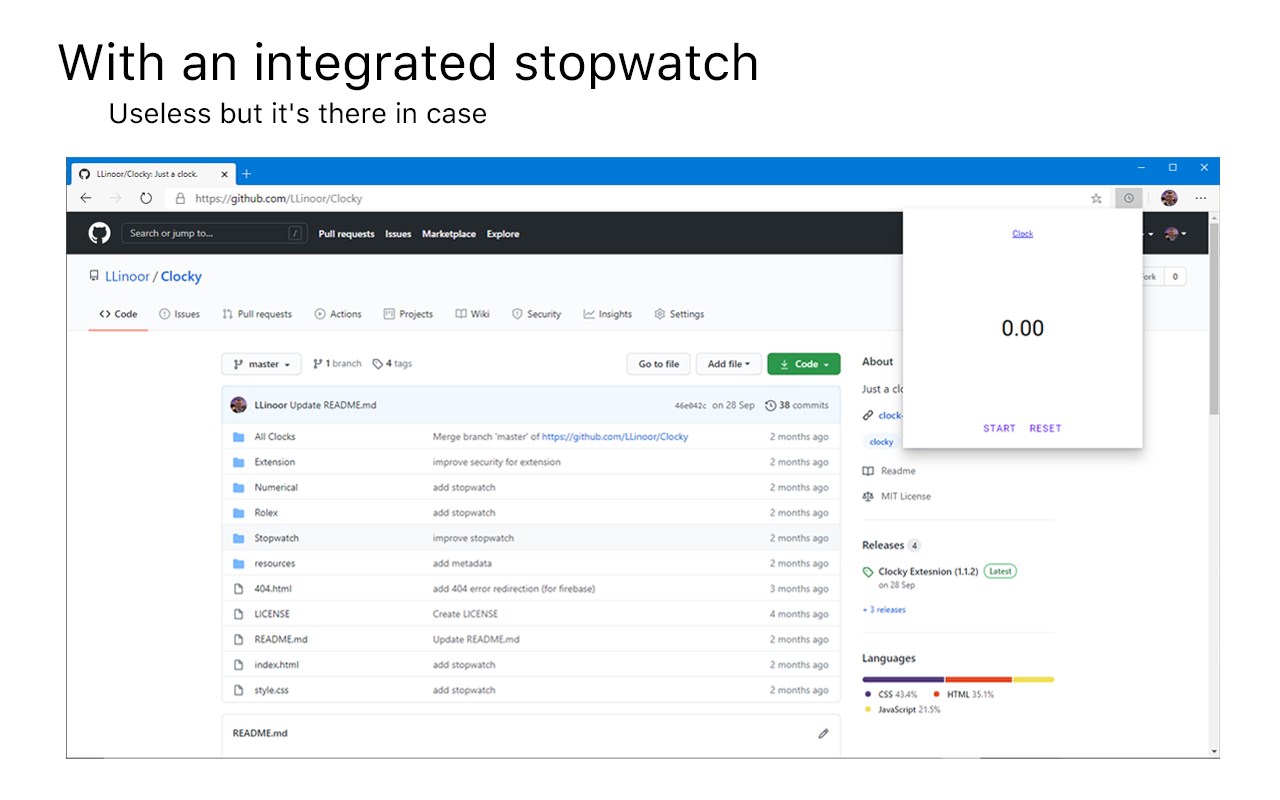Open the README.md file row
The width and height of the screenshot is (1280, 800).
point(531,639)
